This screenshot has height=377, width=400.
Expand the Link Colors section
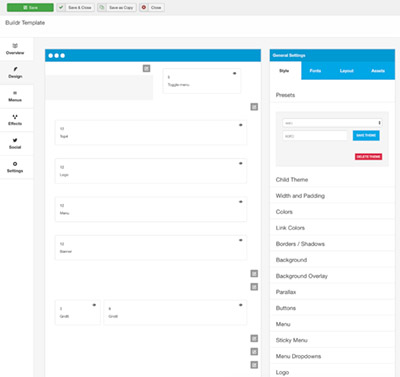332,228
